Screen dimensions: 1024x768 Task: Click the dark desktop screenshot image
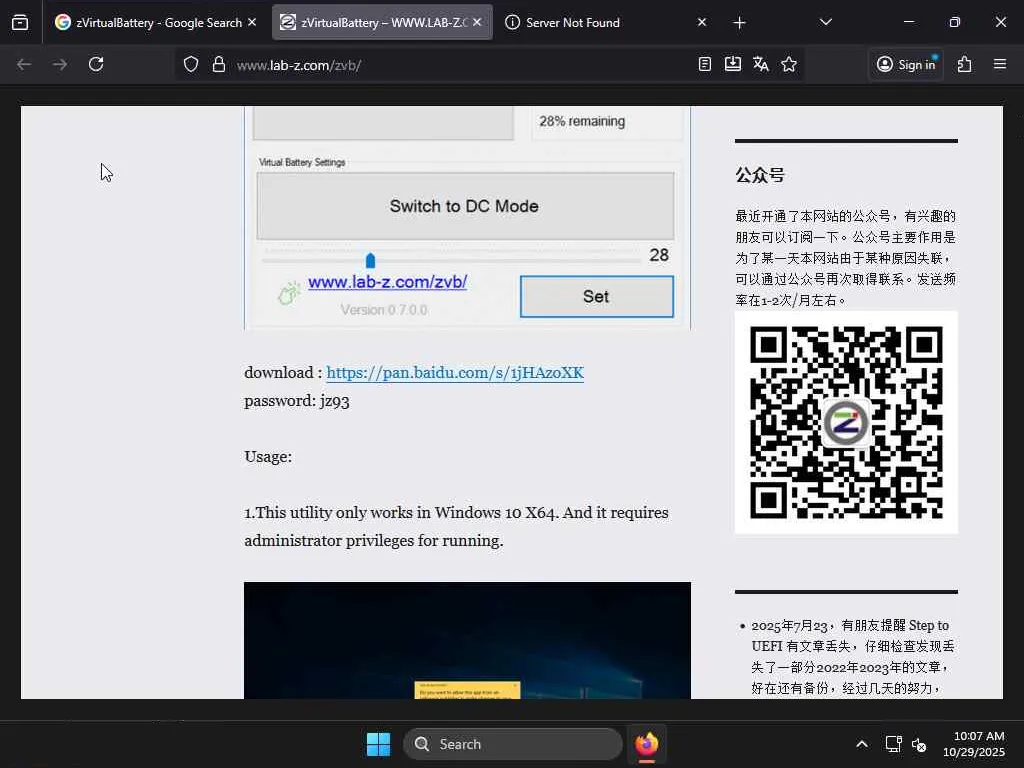(467, 640)
